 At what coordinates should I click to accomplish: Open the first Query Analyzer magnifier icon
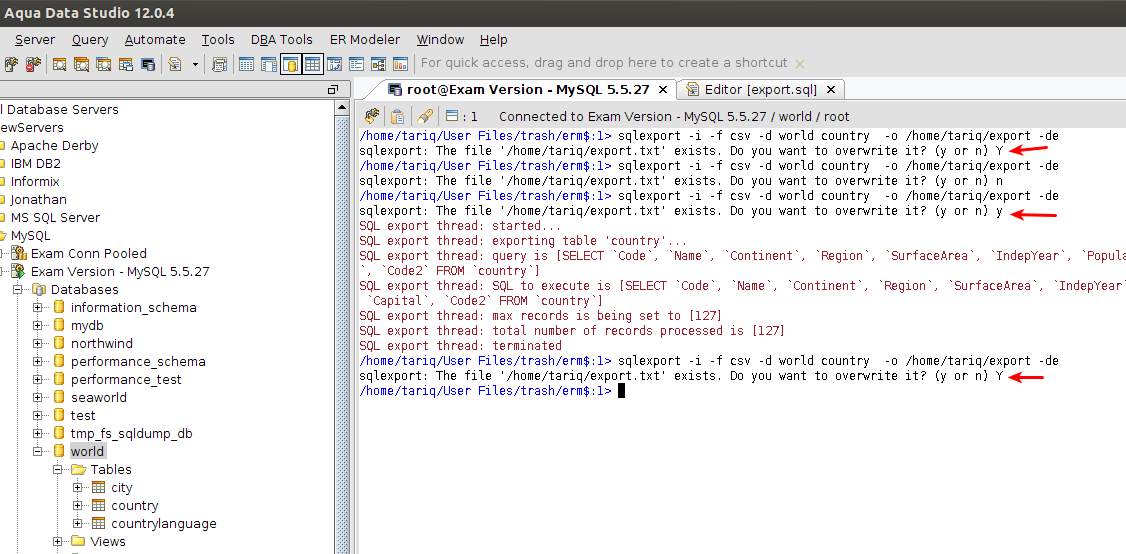[x=60, y=64]
